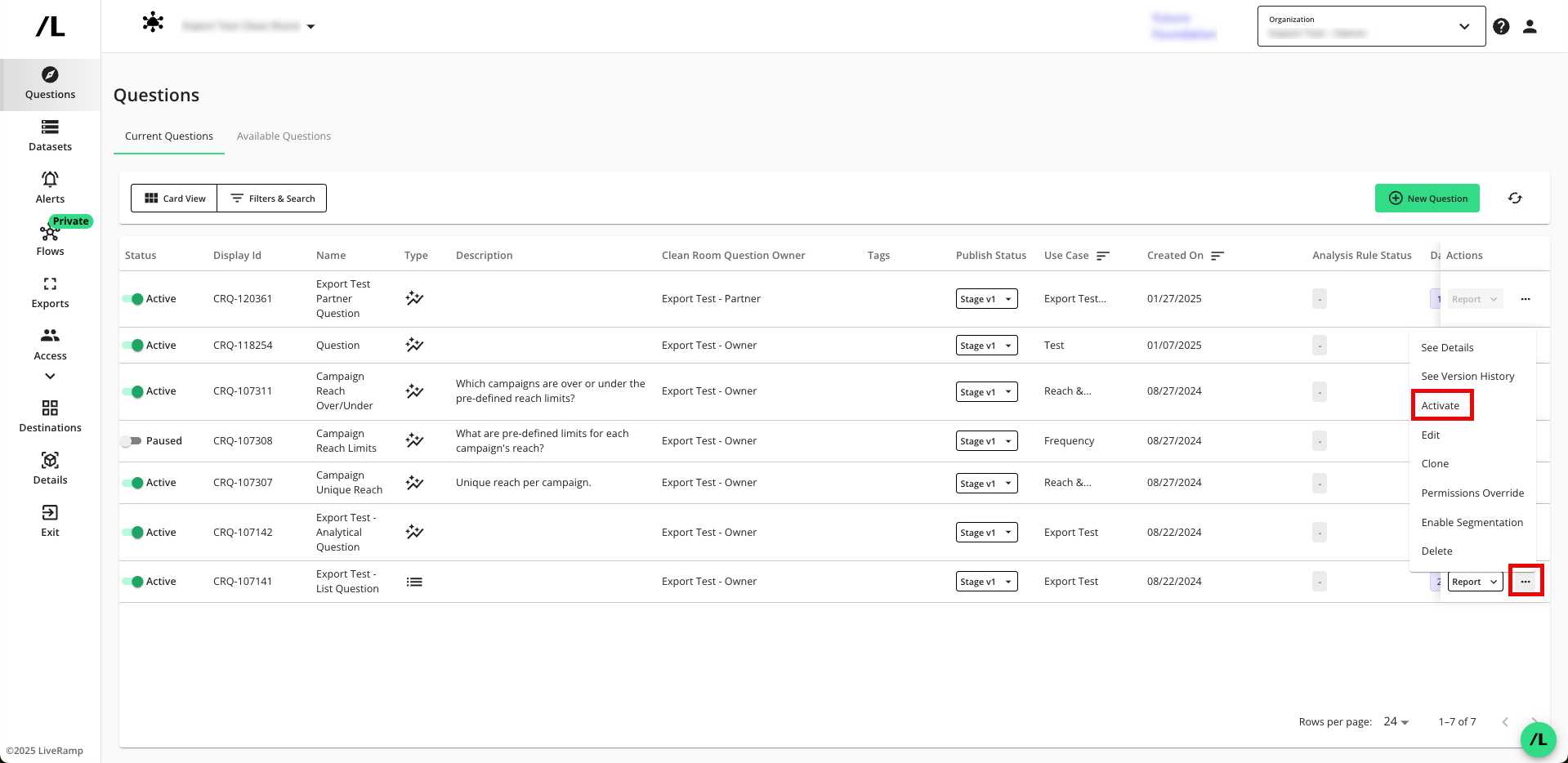Image resolution: width=1568 pixels, height=763 pixels.
Task: Toggle the Paused switch for CRQ-107308
Action: [131, 441]
